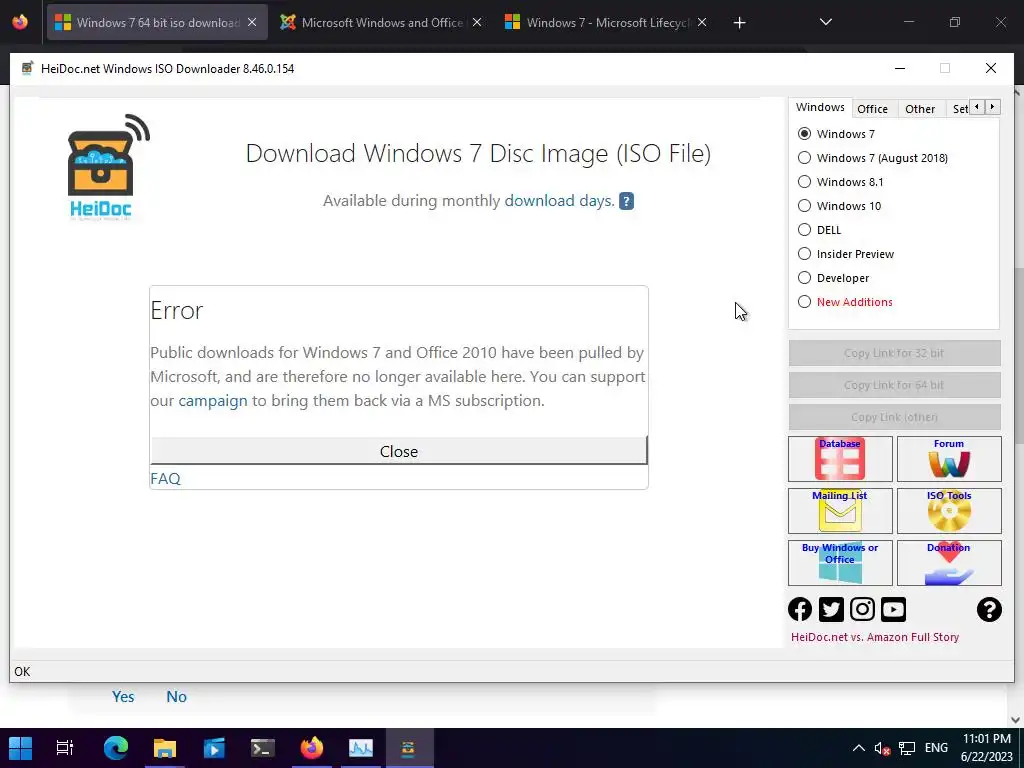
Task: Open the ISO Tools icon button
Action: pyautogui.click(x=949, y=511)
